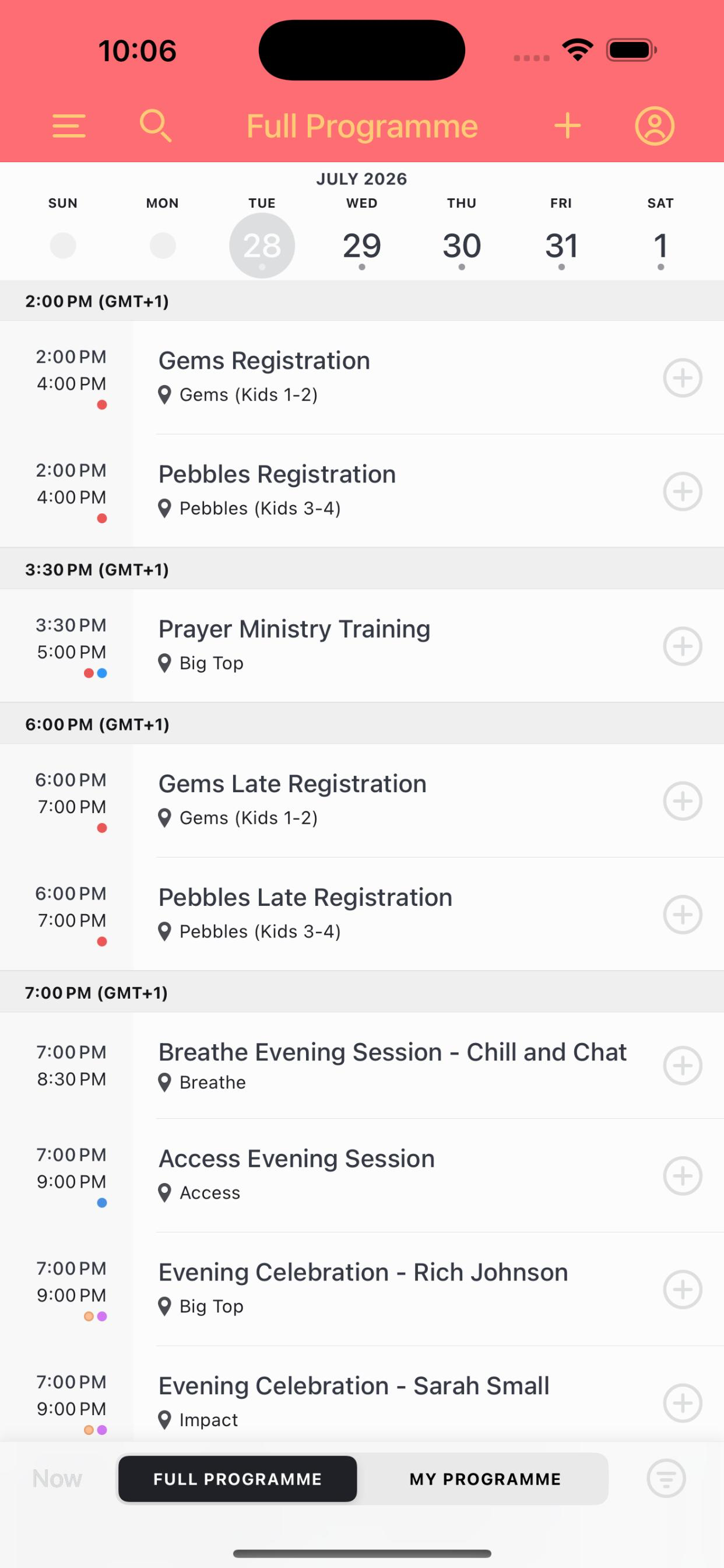Jump to Now in the schedule
The image size is (724, 1568).
(x=57, y=1479)
